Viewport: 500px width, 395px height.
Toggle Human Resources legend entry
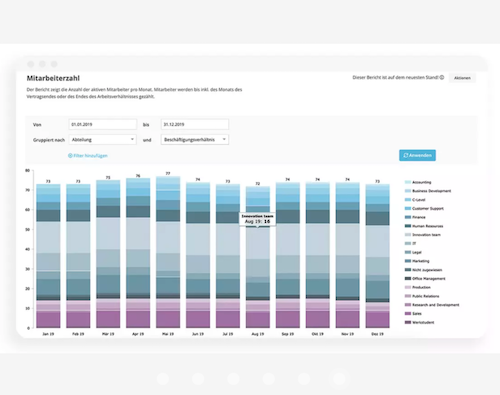click(x=424, y=226)
